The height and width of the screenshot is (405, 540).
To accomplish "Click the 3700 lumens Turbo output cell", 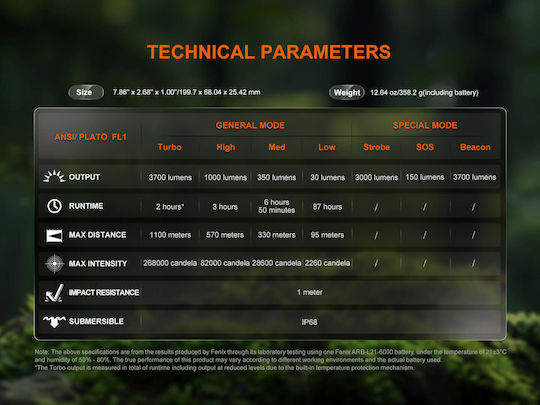I will (x=170, y=177).
